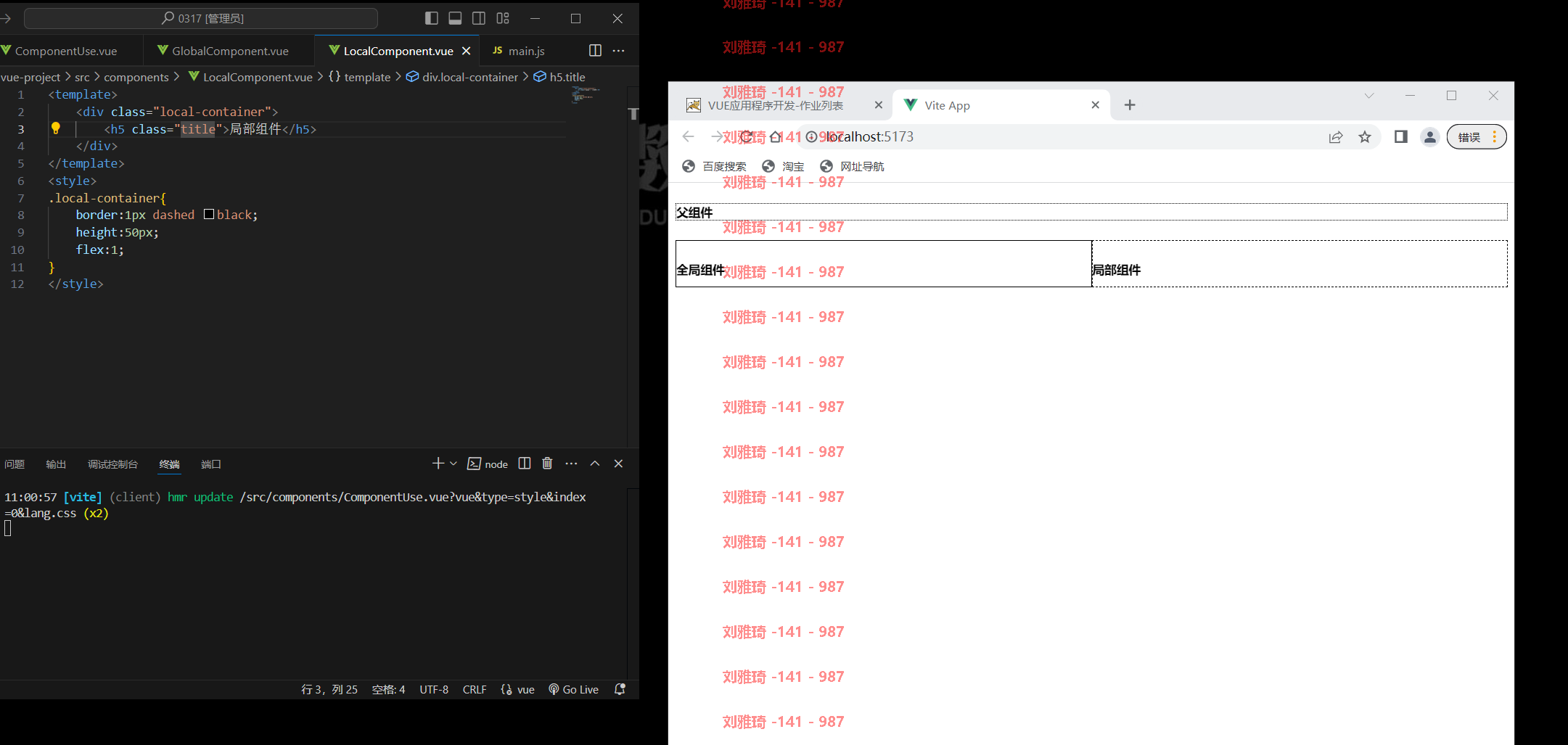Click the 父组件 heading on the page
Image resolution: width=1568 pixels, height=745 pixels.
[x=694, y=213]
